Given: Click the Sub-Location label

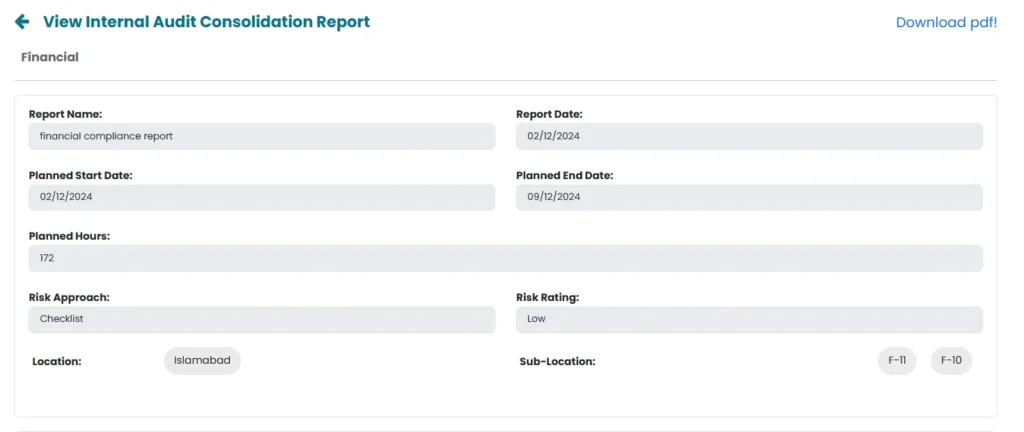Looking at the screenshot, I should click(557, 361).
